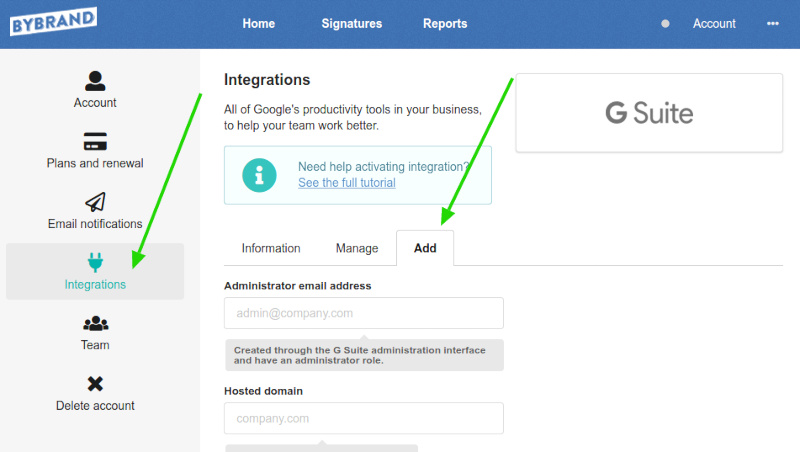
Task: Open the Home menu
Action: click(x=259, y=23)
